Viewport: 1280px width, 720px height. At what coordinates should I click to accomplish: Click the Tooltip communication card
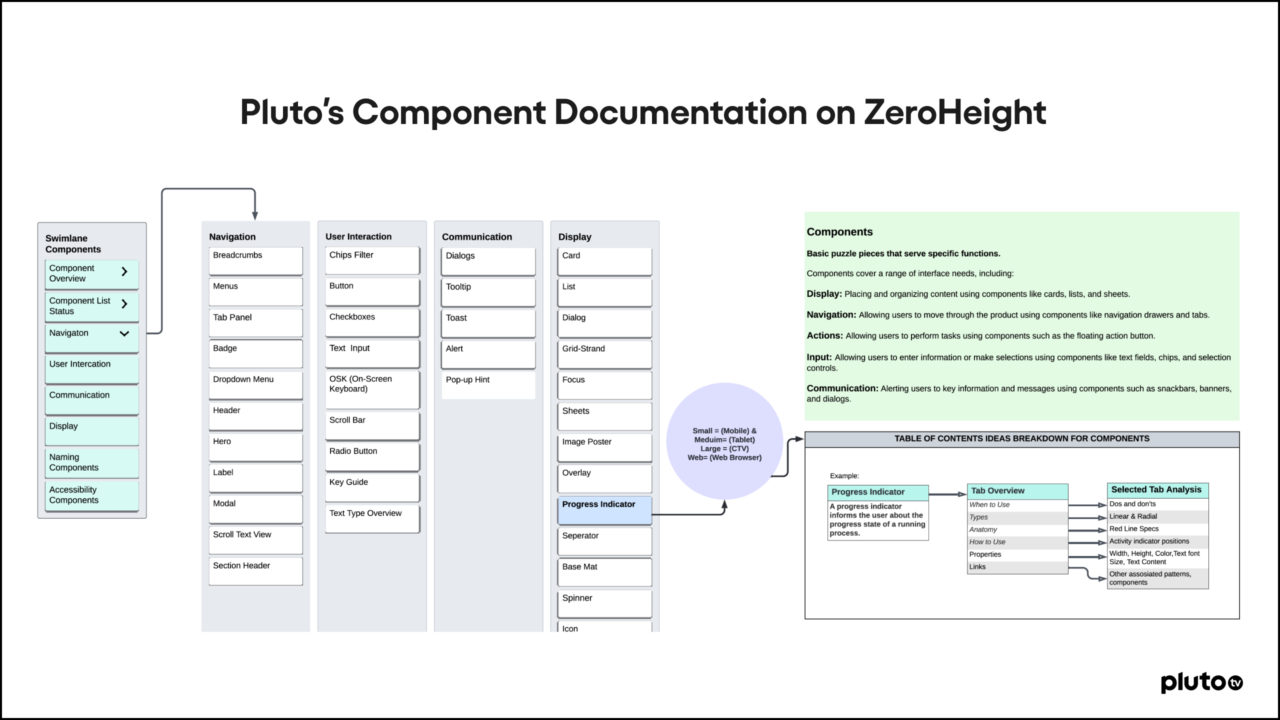click(x=488, y=291)
